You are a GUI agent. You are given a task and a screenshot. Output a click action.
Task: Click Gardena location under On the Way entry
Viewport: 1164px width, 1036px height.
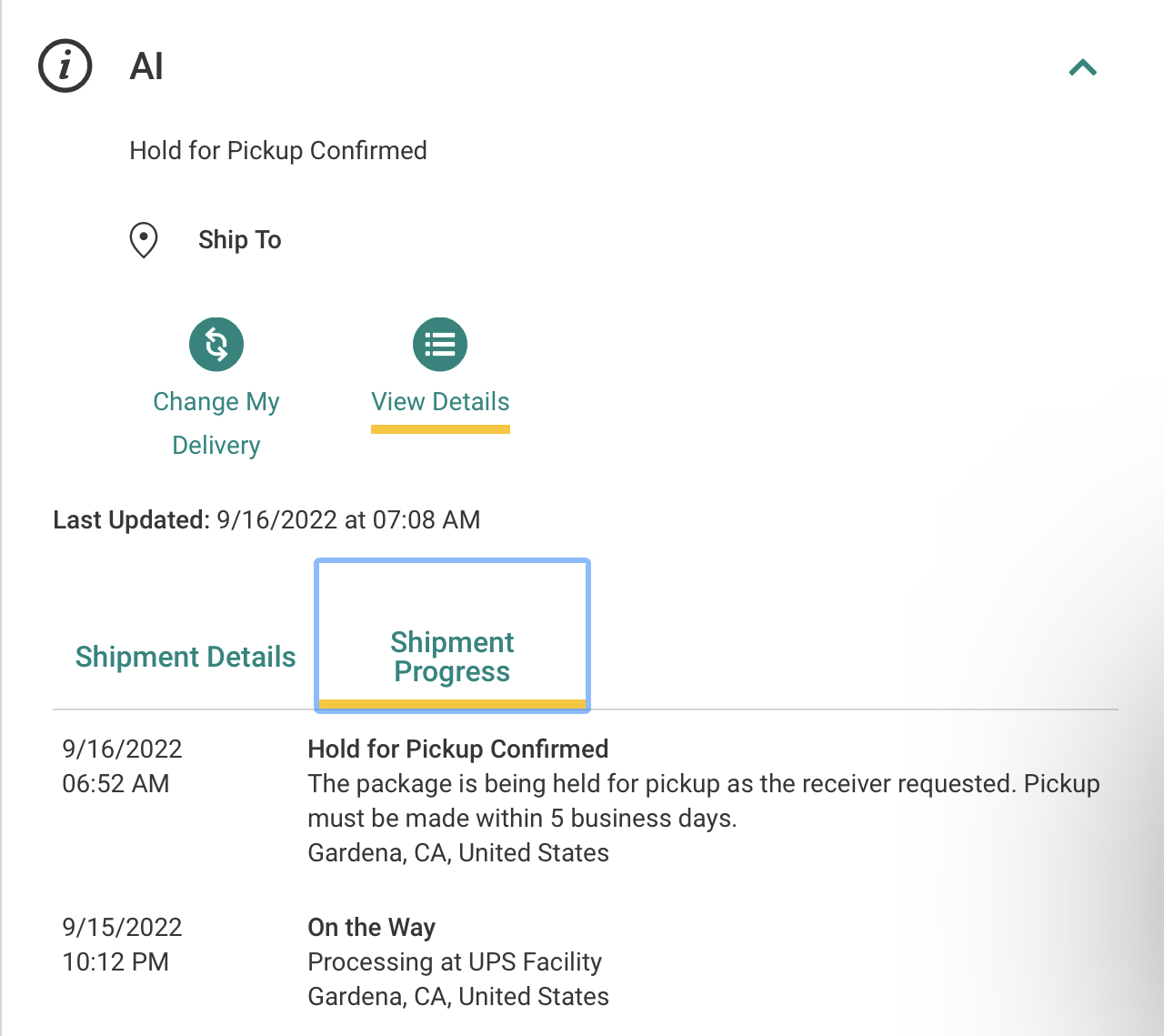click(458, 997)
